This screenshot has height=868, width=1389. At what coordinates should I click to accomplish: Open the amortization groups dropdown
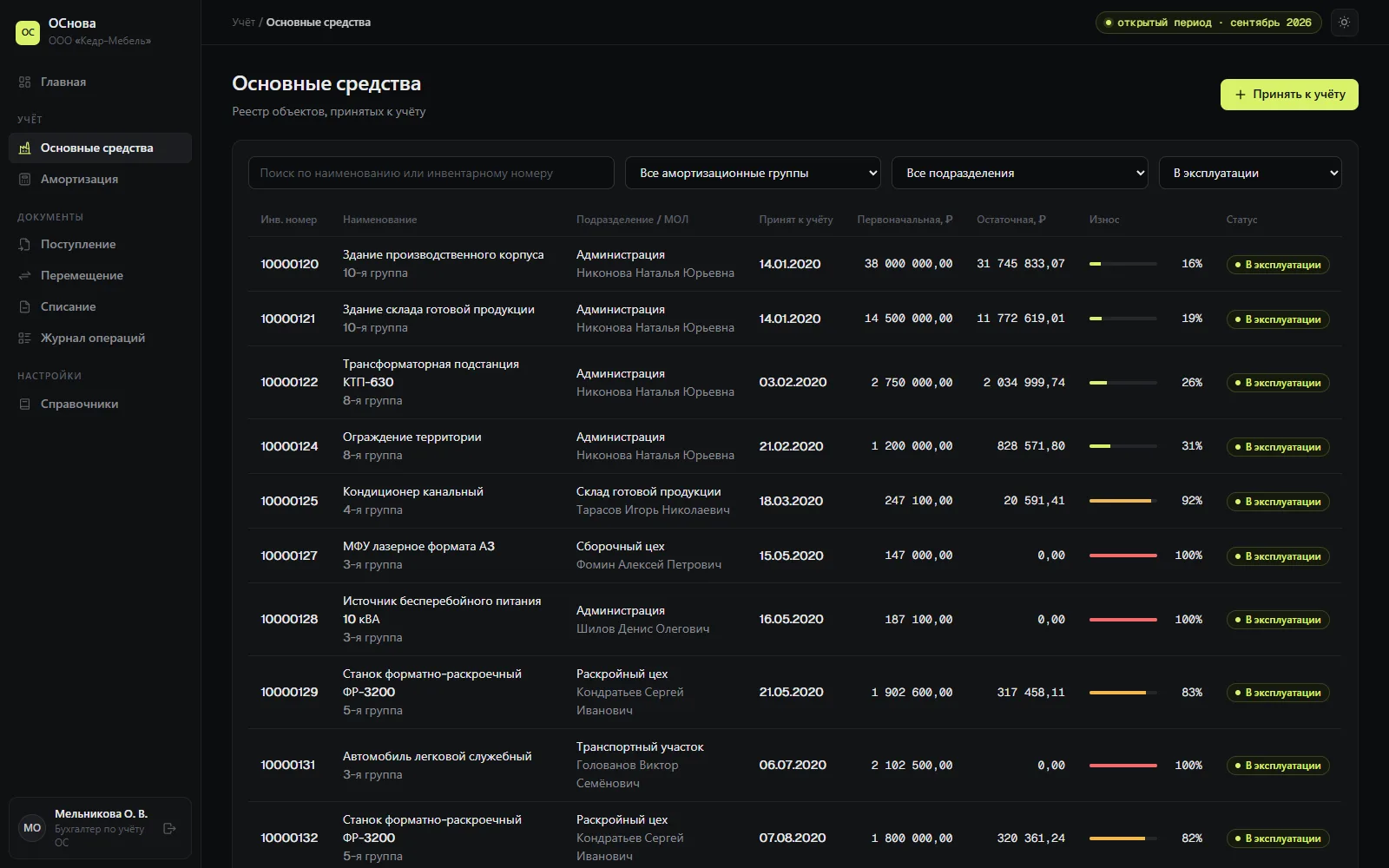coord(753,173)
